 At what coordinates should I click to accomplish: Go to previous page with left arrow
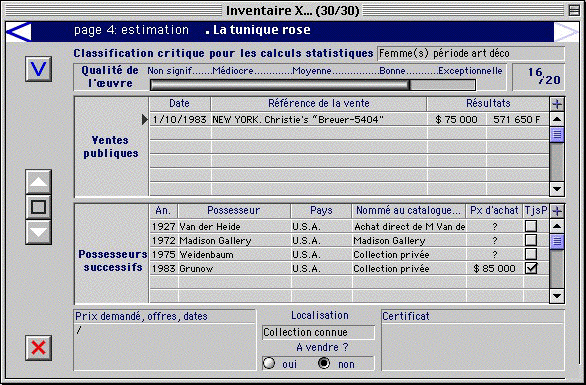click(x=19, y=31)
